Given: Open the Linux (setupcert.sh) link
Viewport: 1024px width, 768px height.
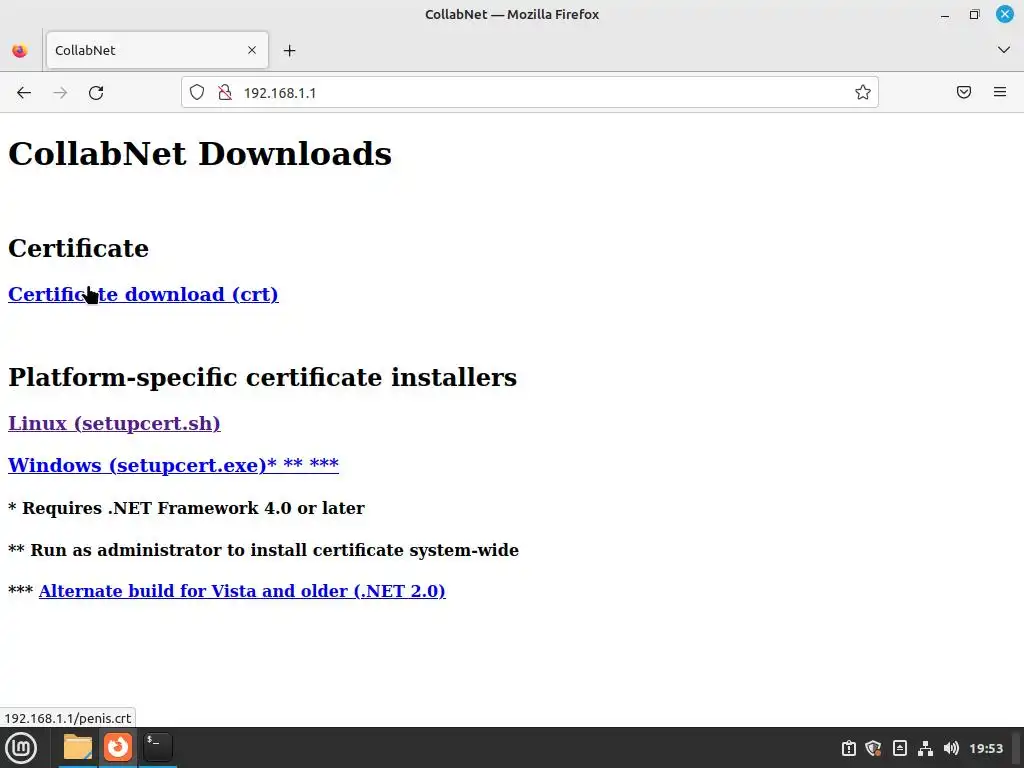Looking at the screenshot, I should point(114,423).
